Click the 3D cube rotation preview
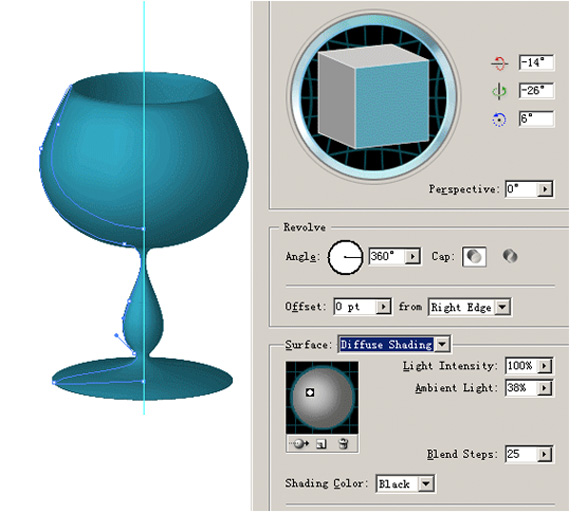Image resolution: width=587 pixels, height=514 pixels. [x=374, y=96]
